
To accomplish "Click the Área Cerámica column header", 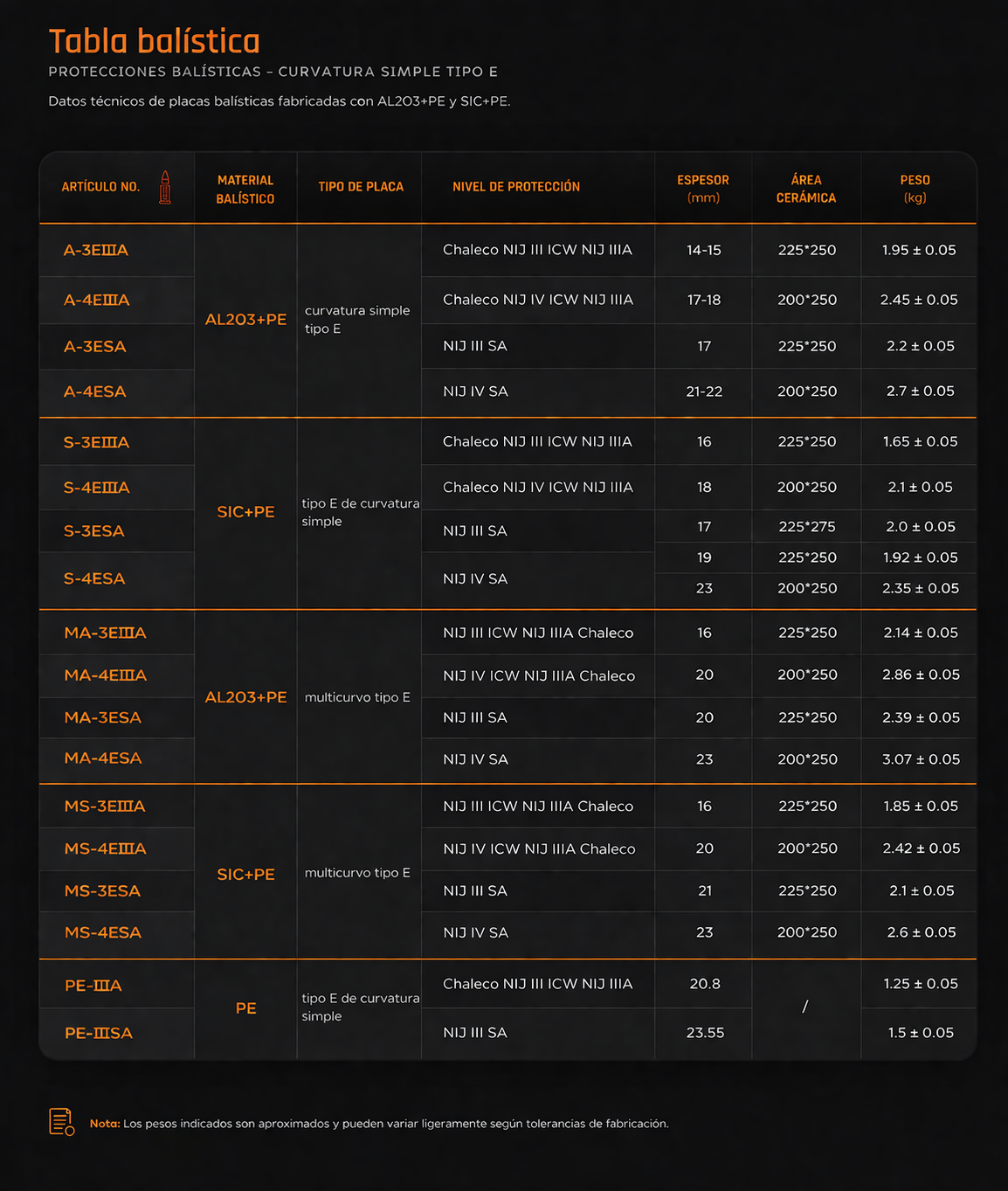I will click(x=805, y=189).
